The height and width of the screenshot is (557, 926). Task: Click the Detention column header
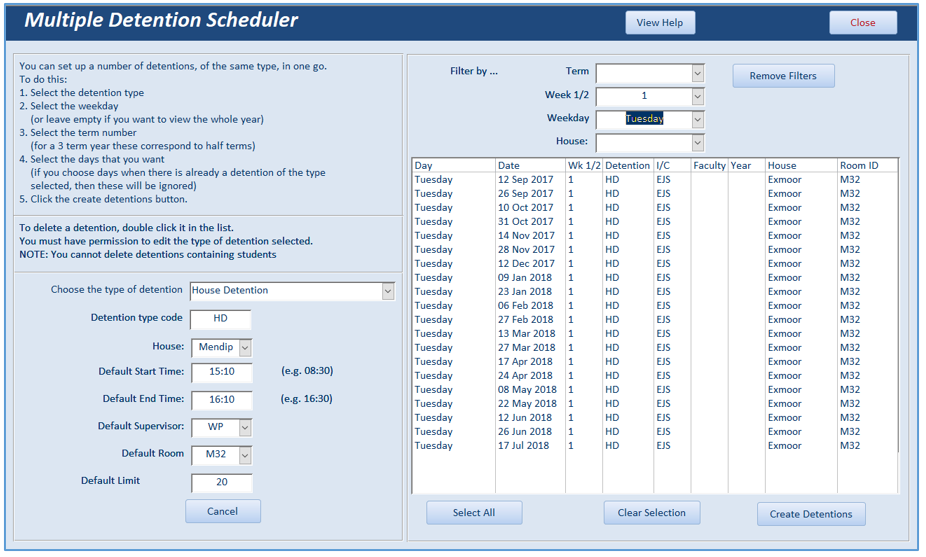(x=628, y=166)
